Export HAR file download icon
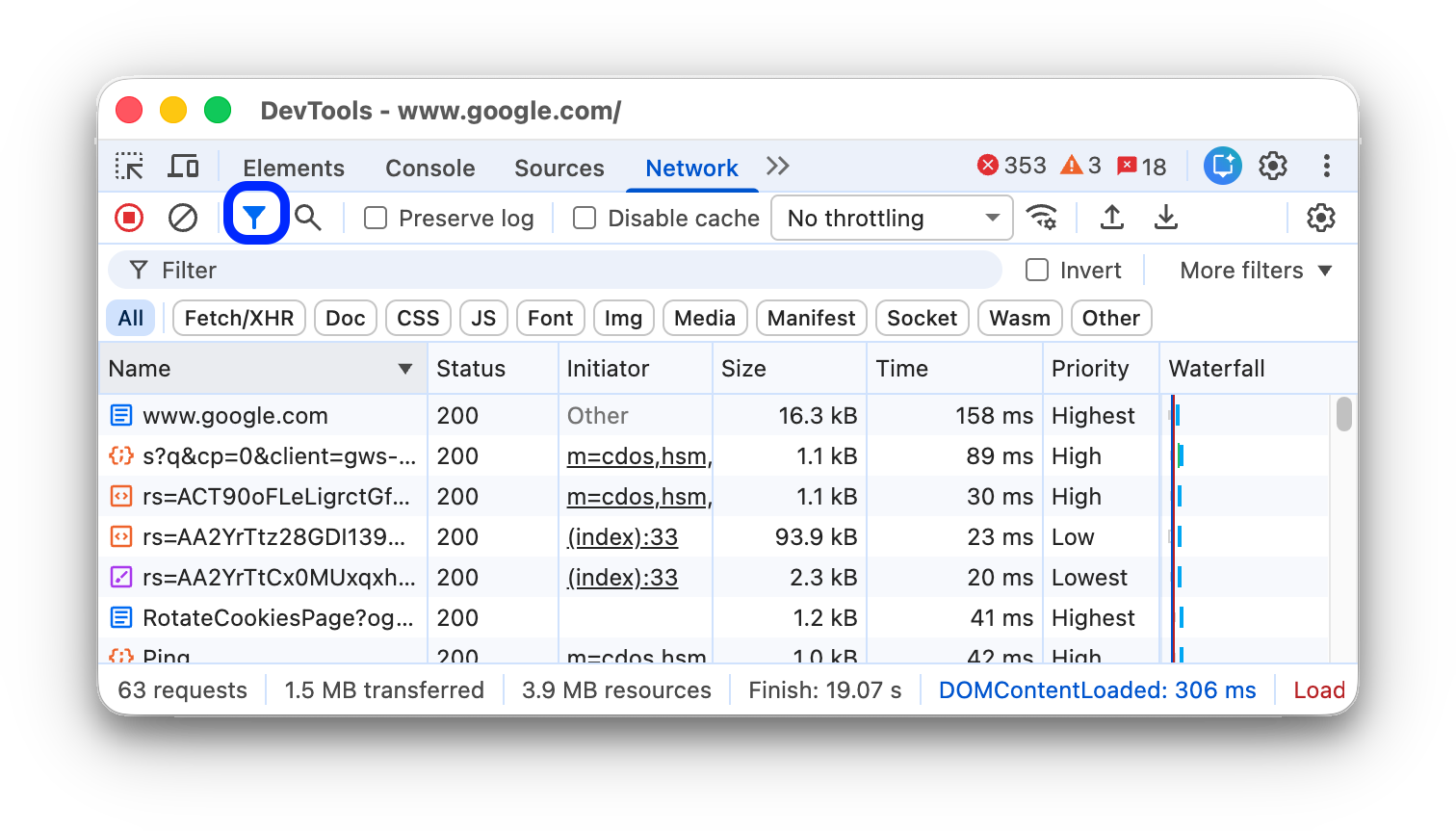 1166,218
